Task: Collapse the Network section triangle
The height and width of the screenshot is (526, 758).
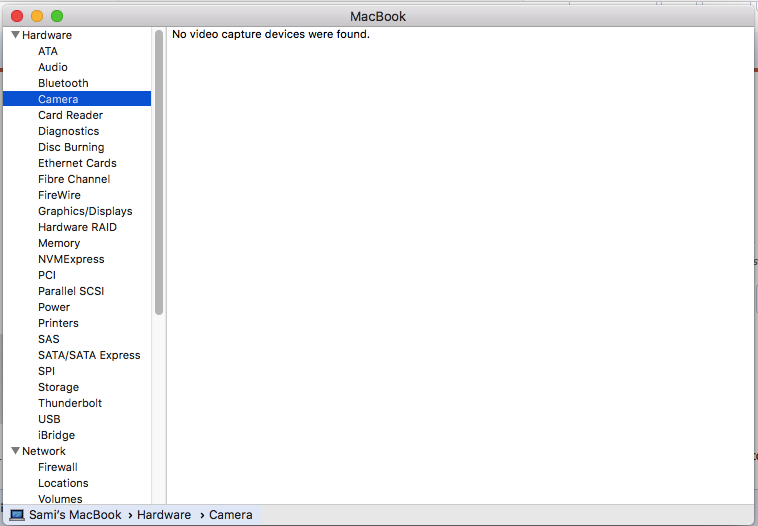Action: [x=15, y=451]
